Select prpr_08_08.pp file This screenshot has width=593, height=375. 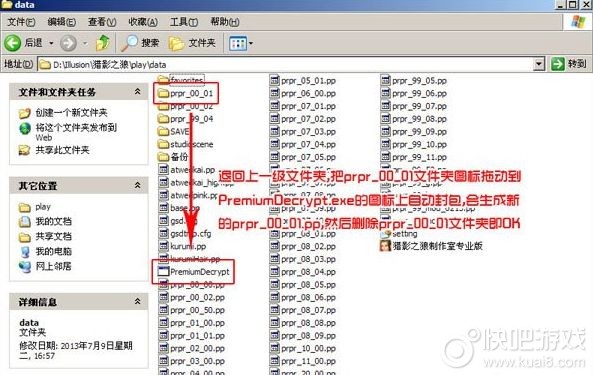click(303, 323)
